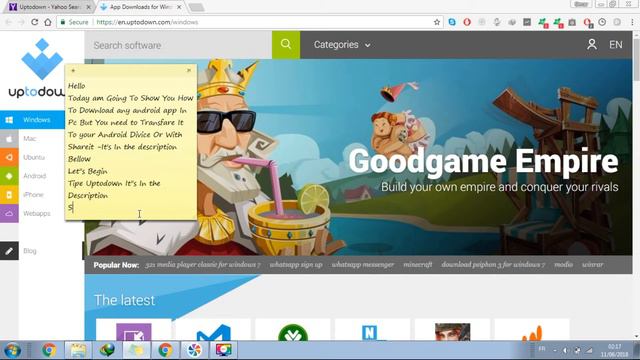
Task: Go to browser home page
Action: coord(48,22)
